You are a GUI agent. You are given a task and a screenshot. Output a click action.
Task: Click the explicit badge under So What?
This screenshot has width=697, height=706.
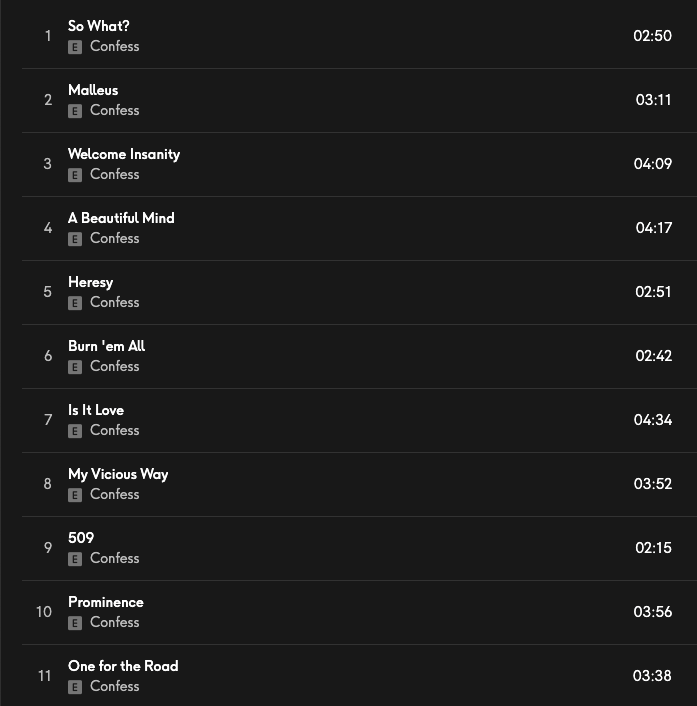[75, 47]
